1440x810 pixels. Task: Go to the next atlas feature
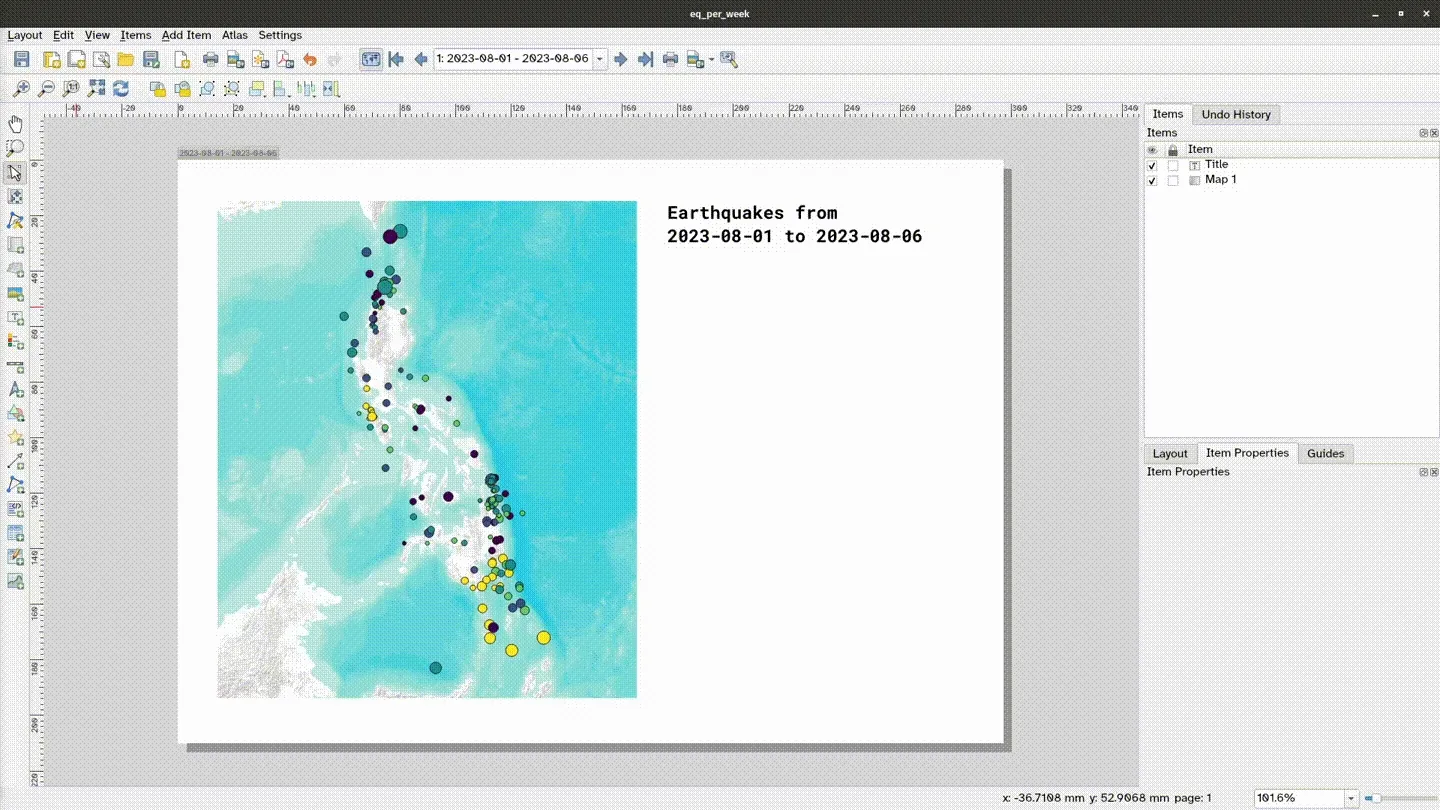pyautogui.click(x=620, y=59)
